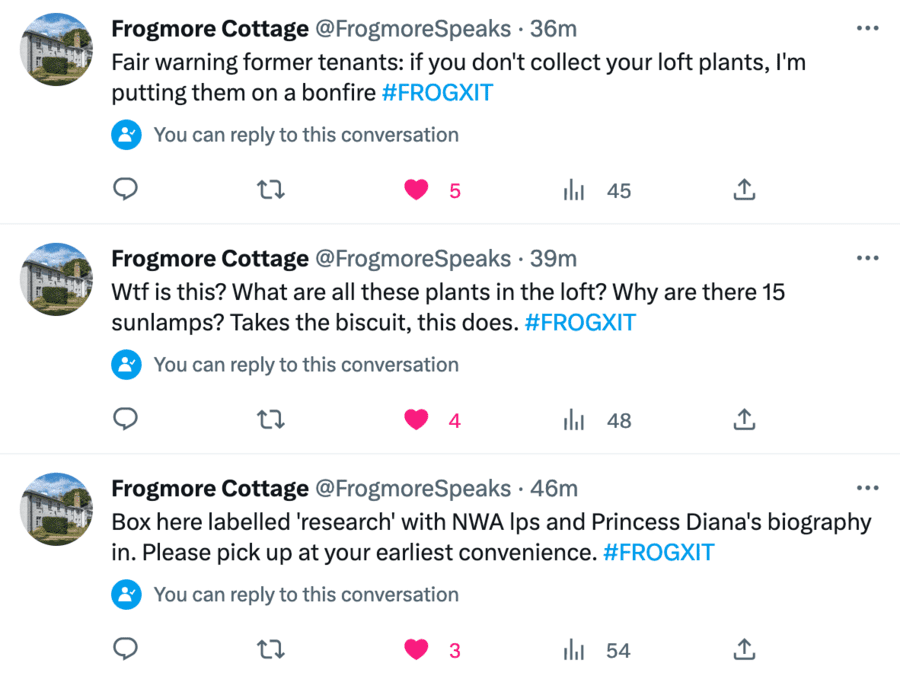This screenshot has height=676, width=900.
Task: Reply to the loft plants bonfire tweet
Action: [125, 190]
